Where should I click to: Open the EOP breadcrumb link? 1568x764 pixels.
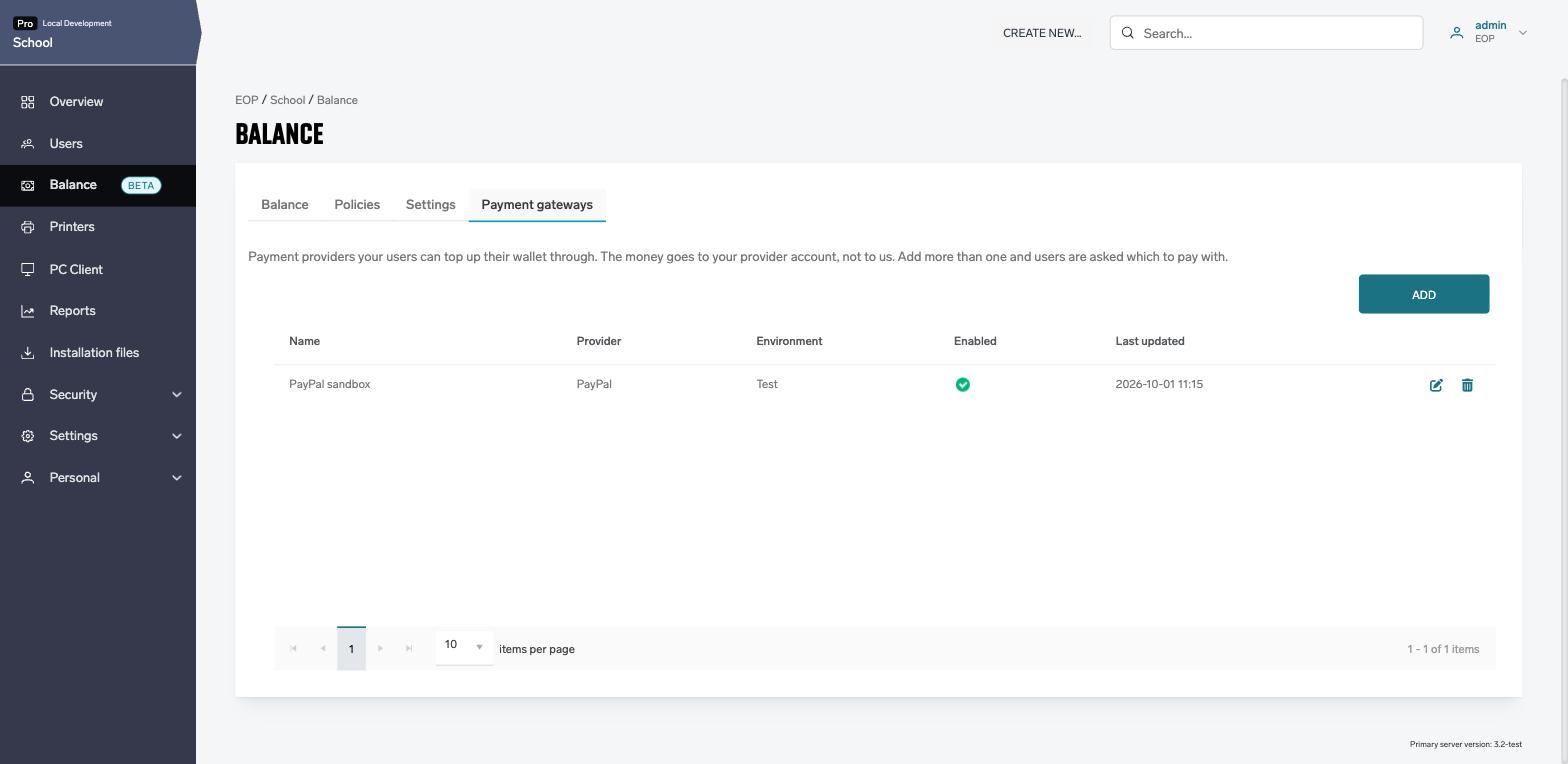click(x=247, y=100)
